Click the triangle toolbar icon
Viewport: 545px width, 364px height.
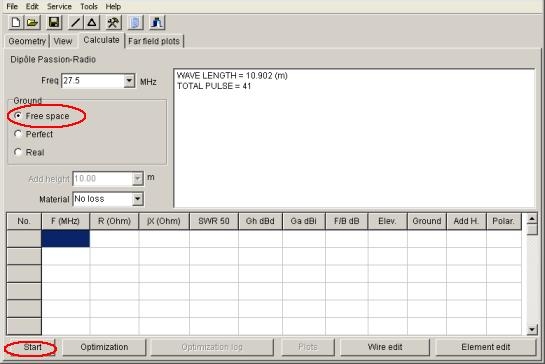coord(92,23)
